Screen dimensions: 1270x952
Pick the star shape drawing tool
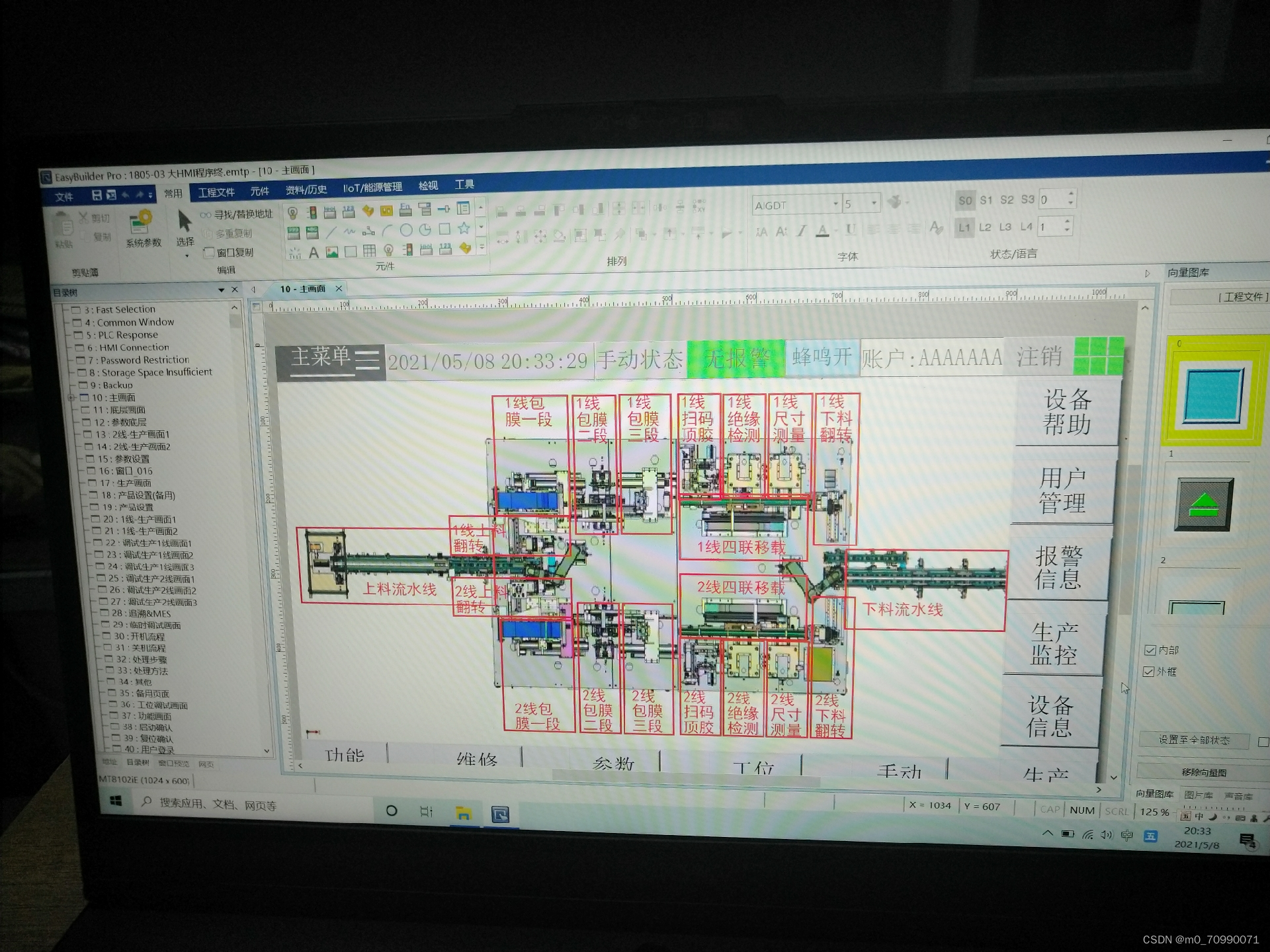(x=464, y=228)
